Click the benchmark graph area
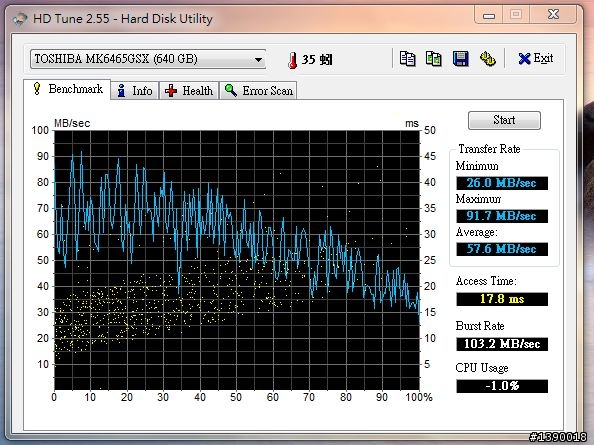The height and width of the screenshot is (445, 594). pos(237,260)
